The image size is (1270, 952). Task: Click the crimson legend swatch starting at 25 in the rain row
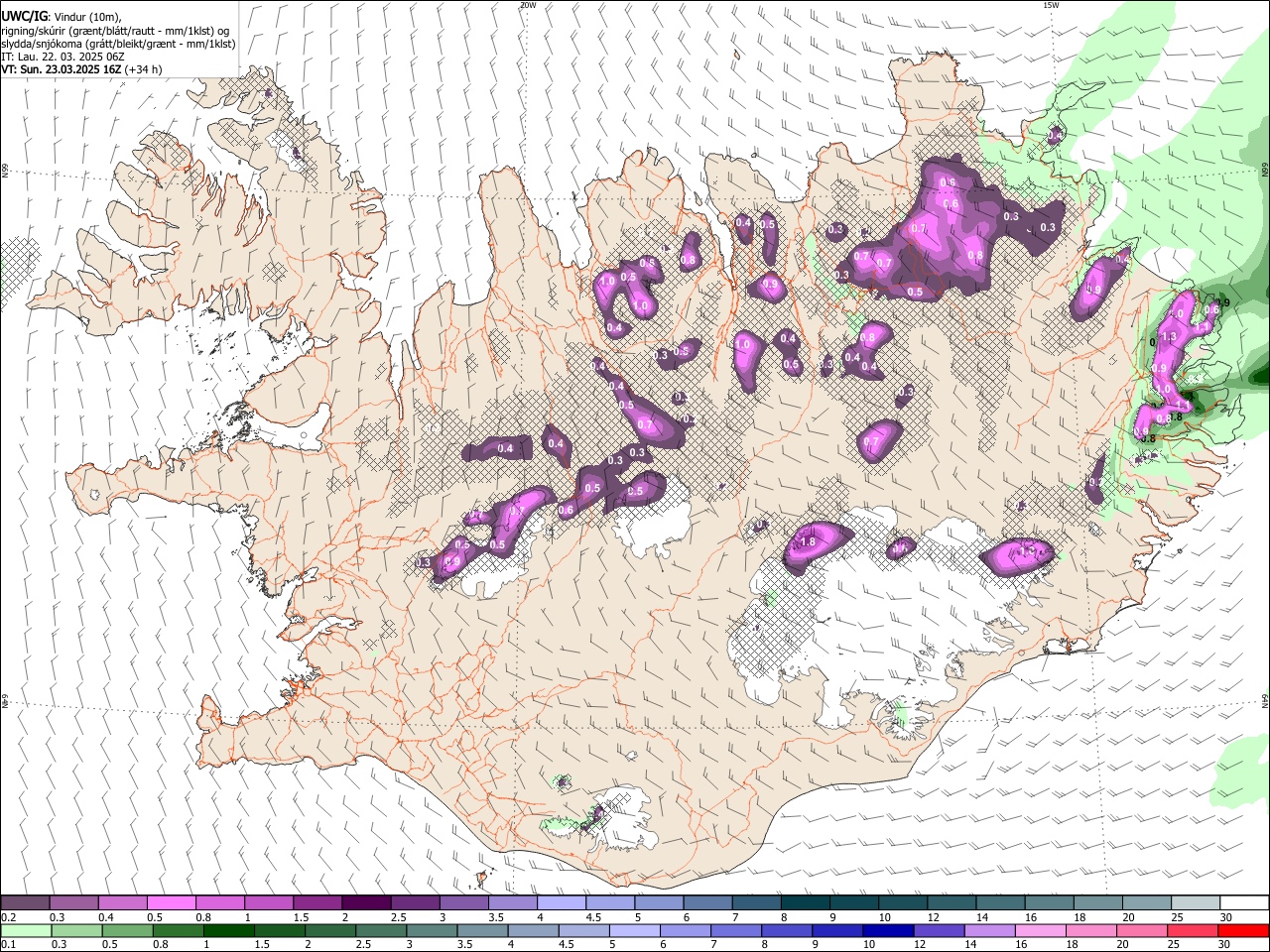[1192, 930]
